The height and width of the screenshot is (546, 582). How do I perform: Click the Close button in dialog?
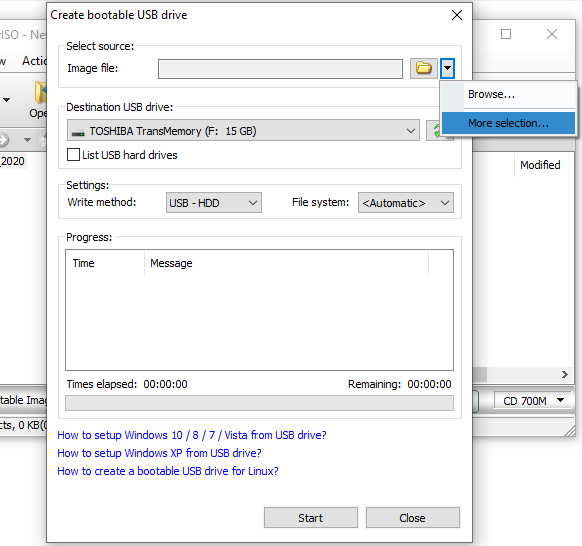(x=413, y=517)
